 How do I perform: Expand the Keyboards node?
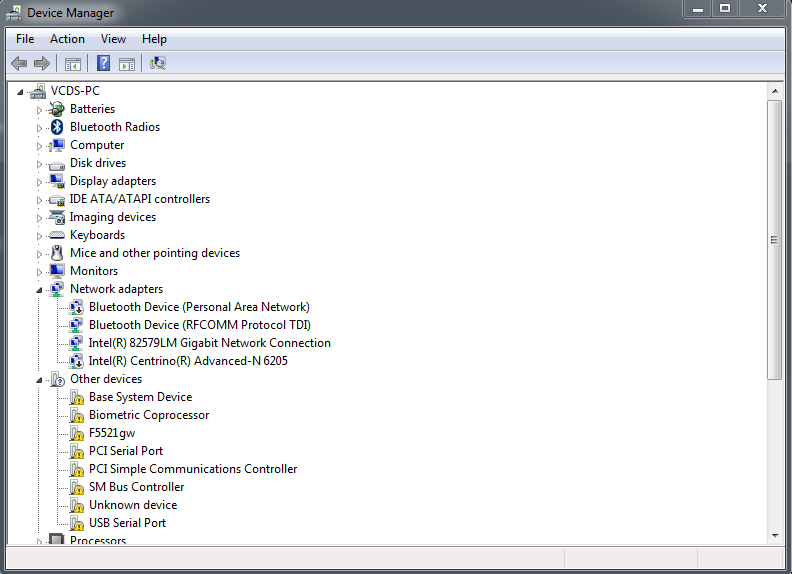click(39, 236)
